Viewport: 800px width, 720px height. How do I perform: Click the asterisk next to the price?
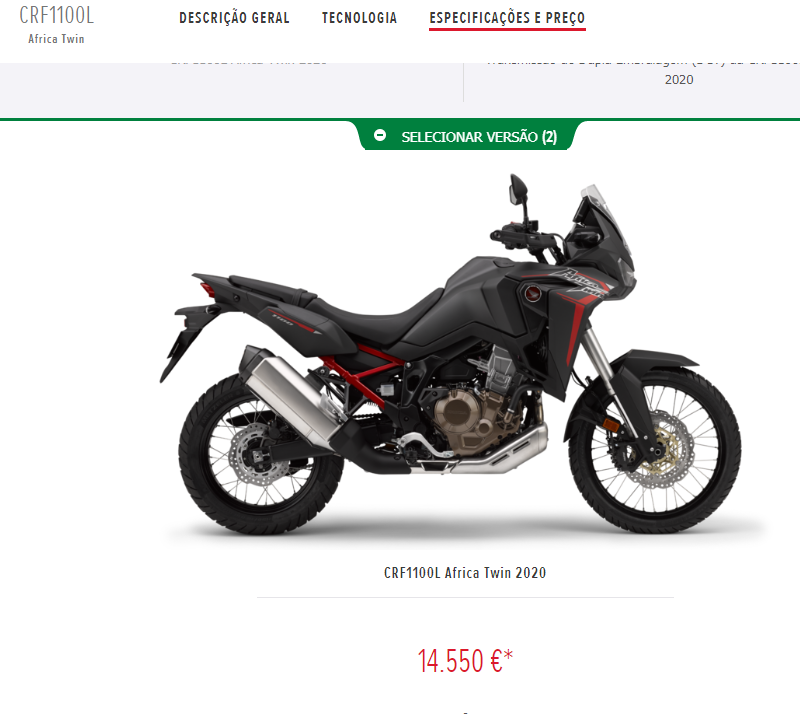point(508,655)
